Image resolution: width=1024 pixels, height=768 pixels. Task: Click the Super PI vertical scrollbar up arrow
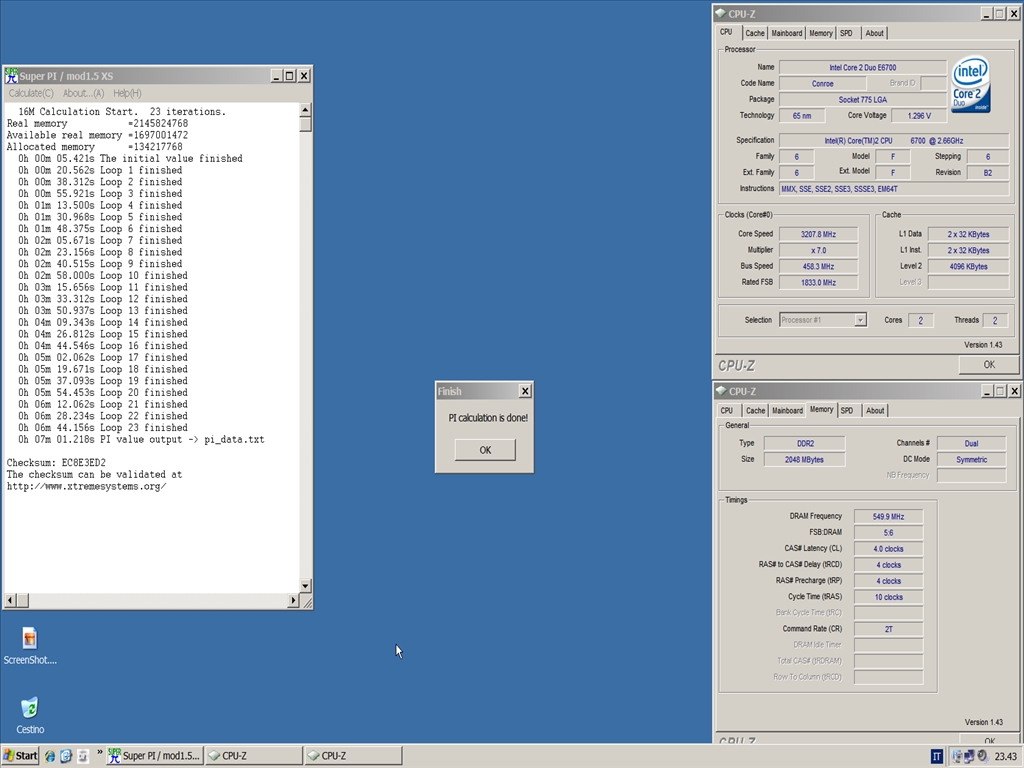coord(305,109)
